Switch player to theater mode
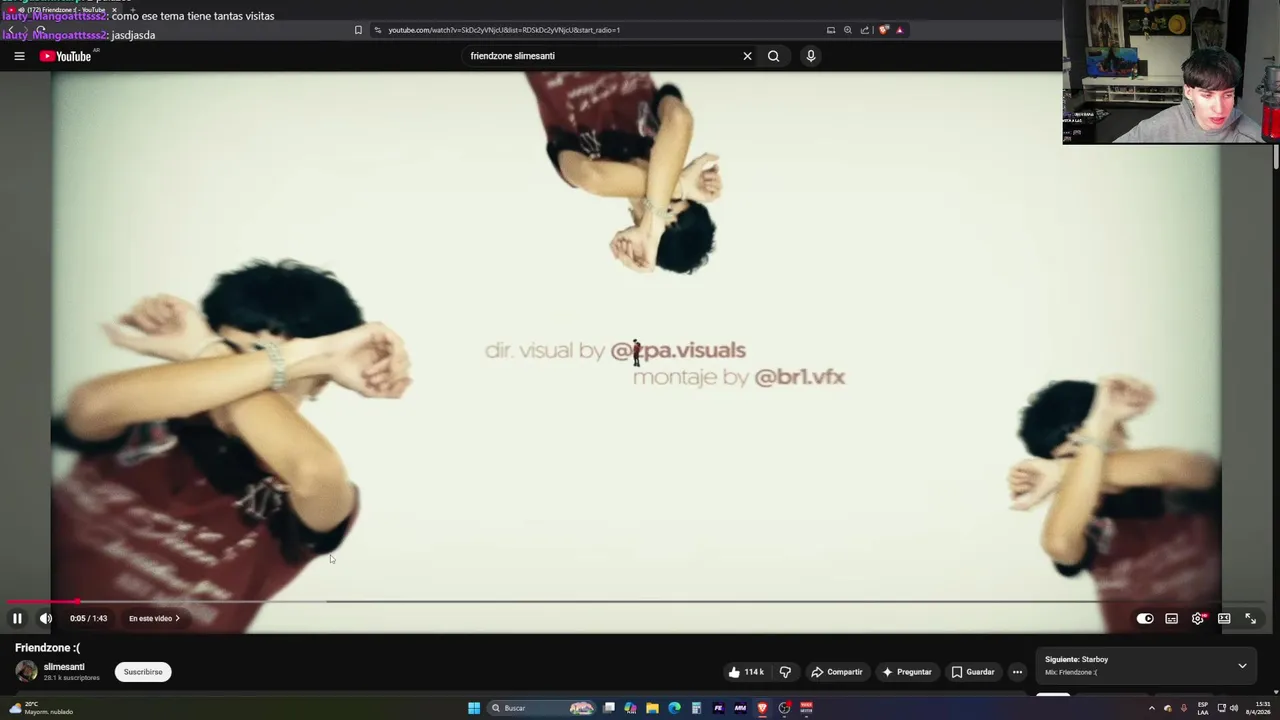 tap(1224, 618)
